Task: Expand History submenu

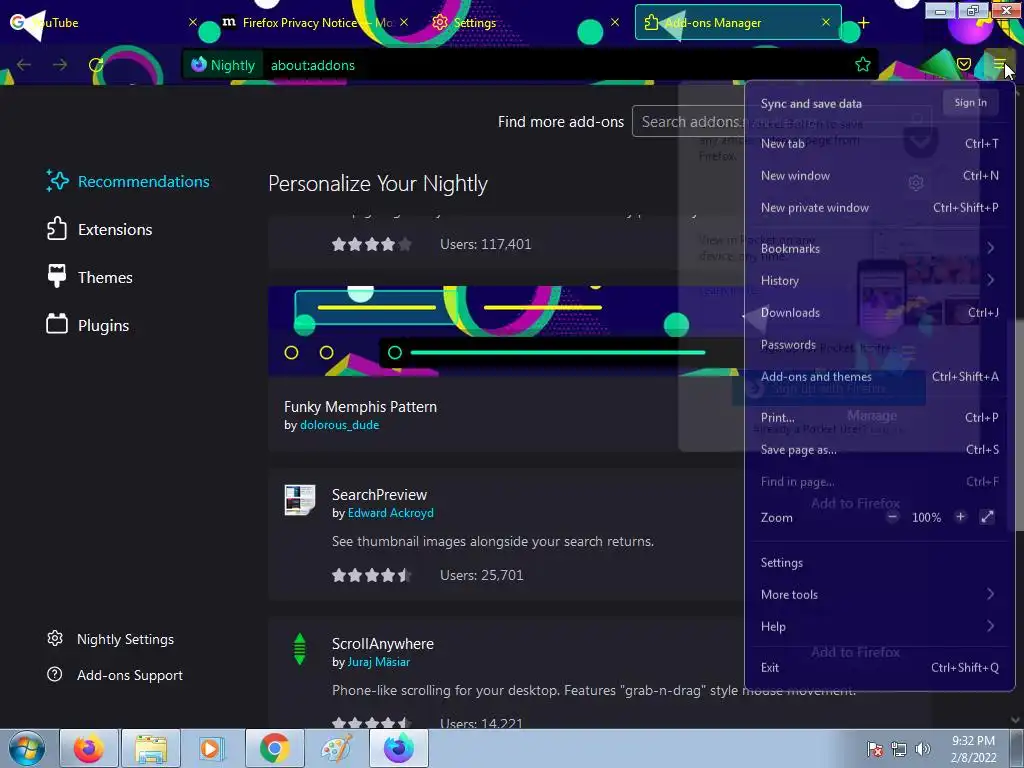Action: 879,281
